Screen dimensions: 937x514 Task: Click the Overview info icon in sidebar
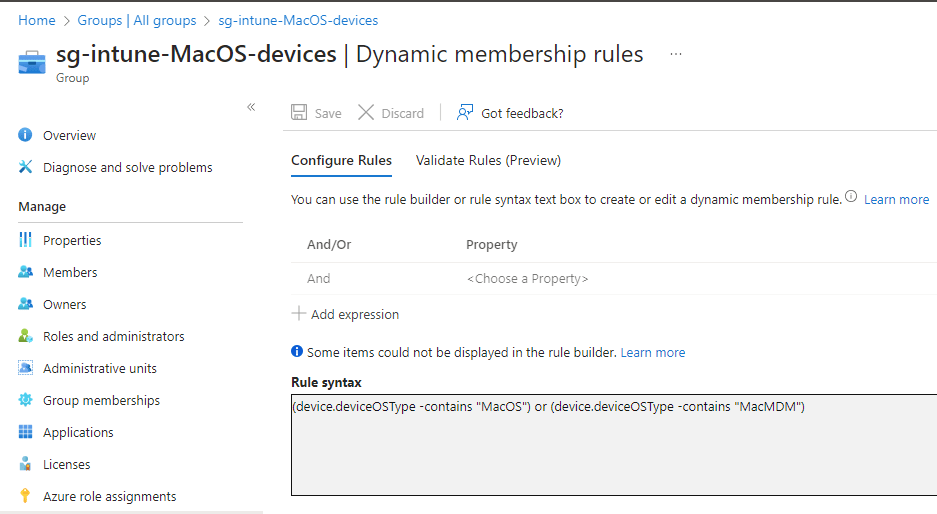[25, 135]
